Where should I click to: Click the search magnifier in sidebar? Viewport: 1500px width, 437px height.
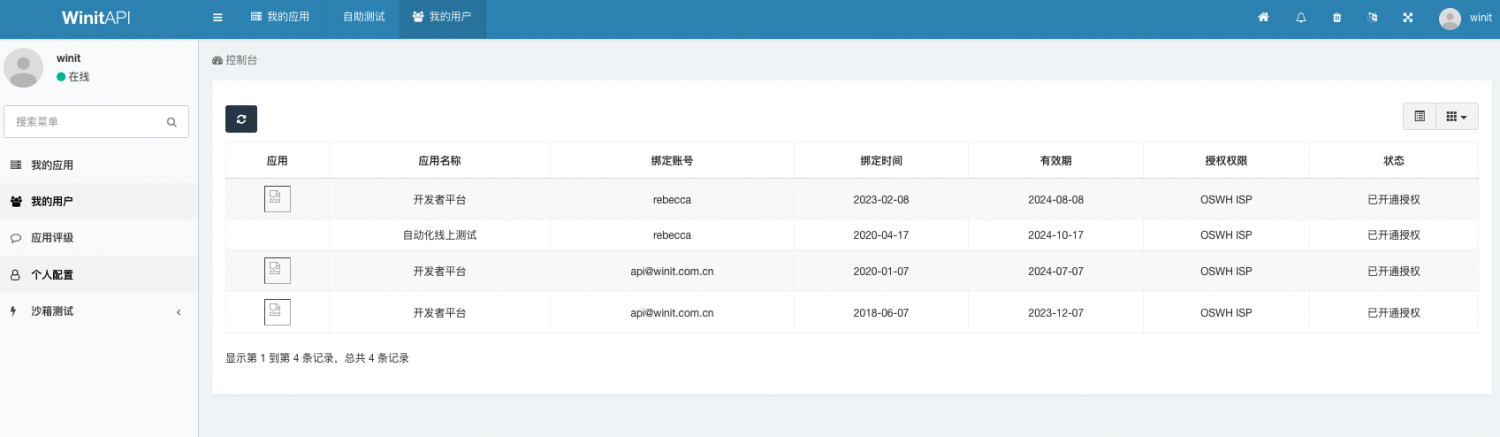tap(171, 122)
